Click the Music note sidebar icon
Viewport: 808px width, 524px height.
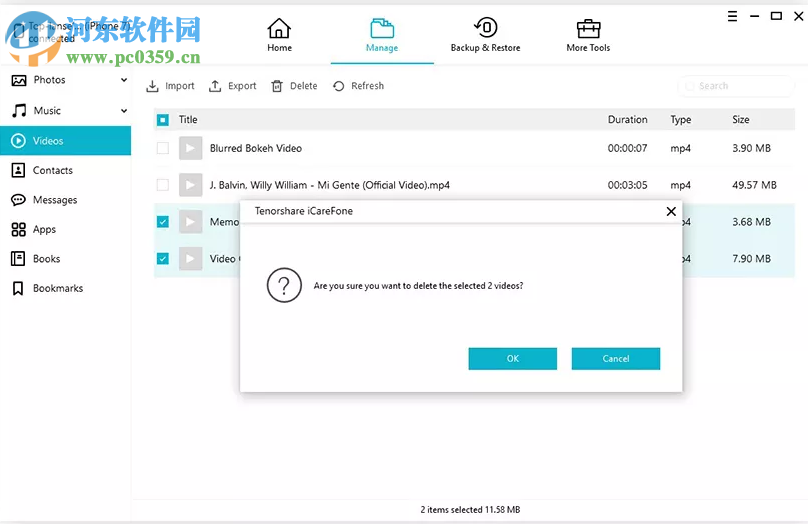pos(19,110)
